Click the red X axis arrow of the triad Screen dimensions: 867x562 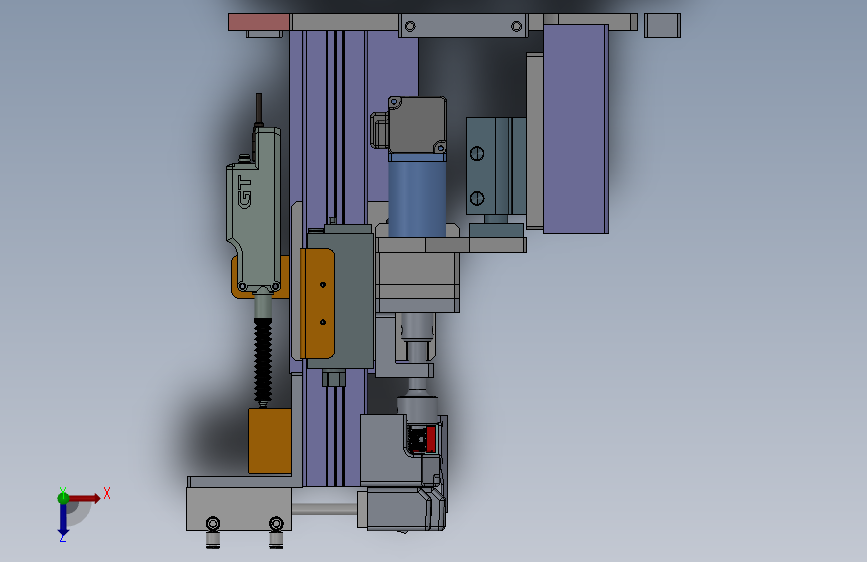tap(84, 498)
